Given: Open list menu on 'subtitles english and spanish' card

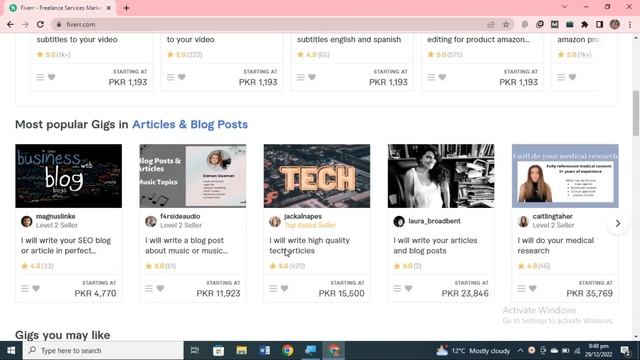Looking at the screenshot, I should point(300,77).
